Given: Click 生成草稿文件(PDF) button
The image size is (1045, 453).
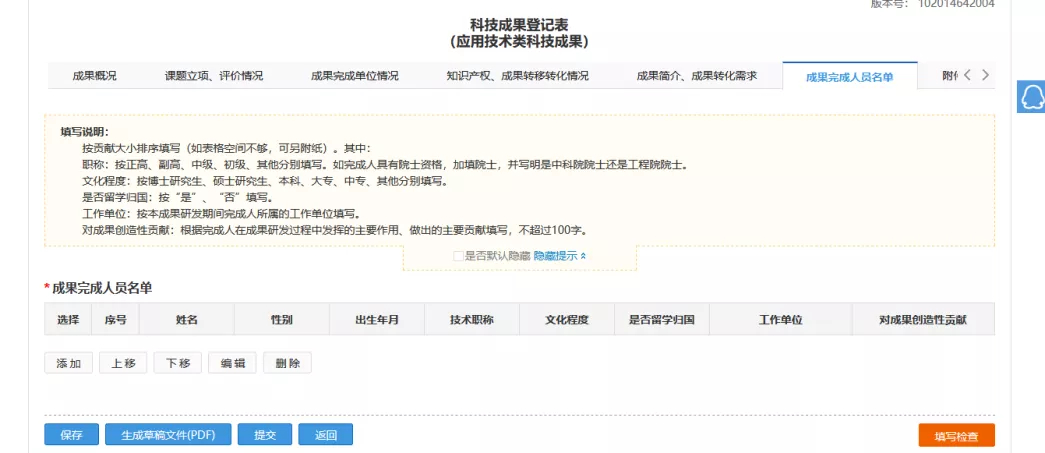Looking at the screenshot, I should (168, 434).
